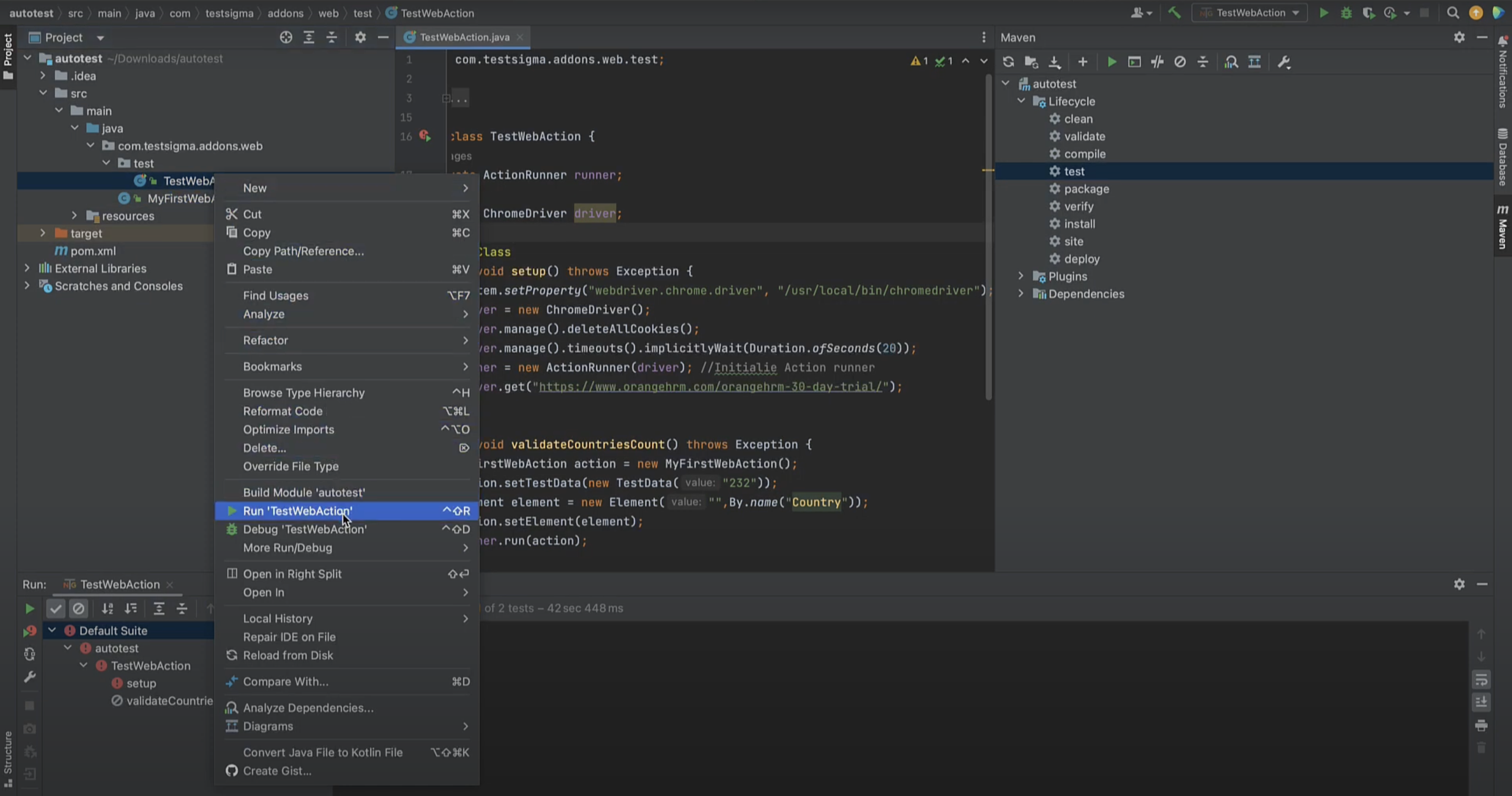This screenshot has height=796, width=1512.
Task: Print Run console output icon
Action: (1481, 726)
